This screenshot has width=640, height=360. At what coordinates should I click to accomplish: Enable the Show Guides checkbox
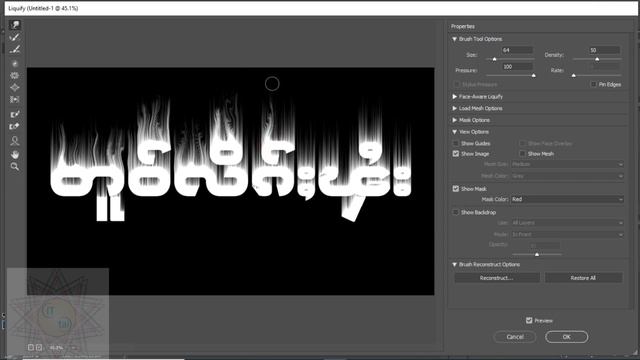tap(456, 144)
